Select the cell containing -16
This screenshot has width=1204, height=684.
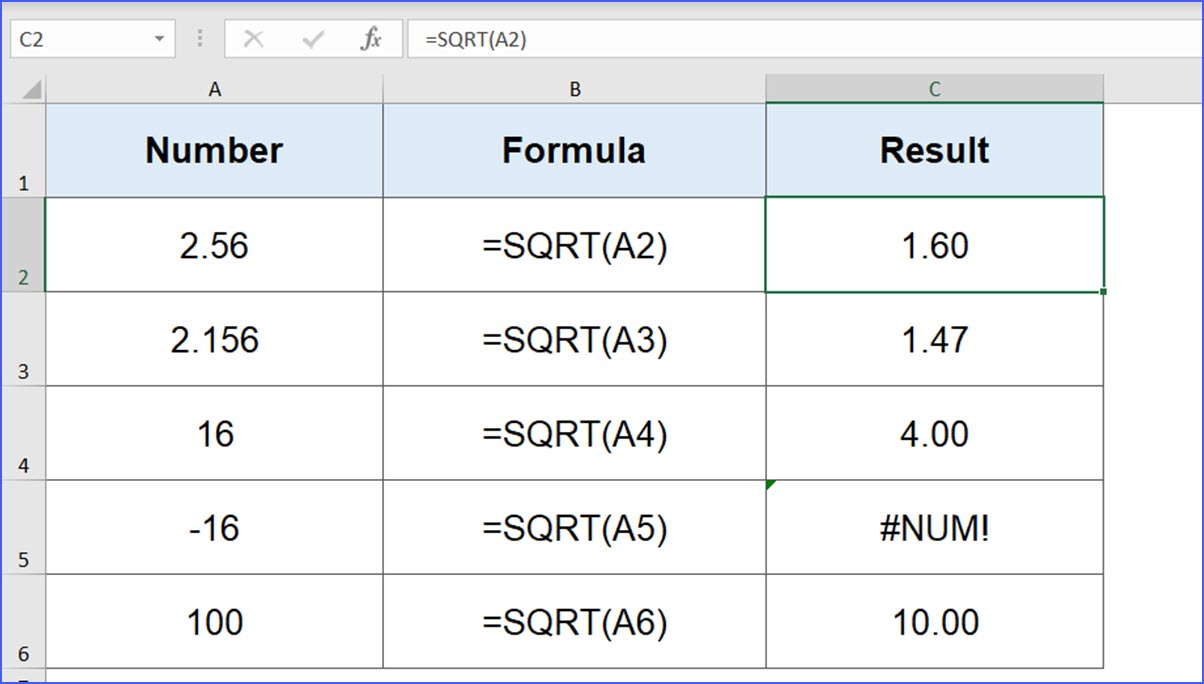pyautogui.click(x=214, y=527)
